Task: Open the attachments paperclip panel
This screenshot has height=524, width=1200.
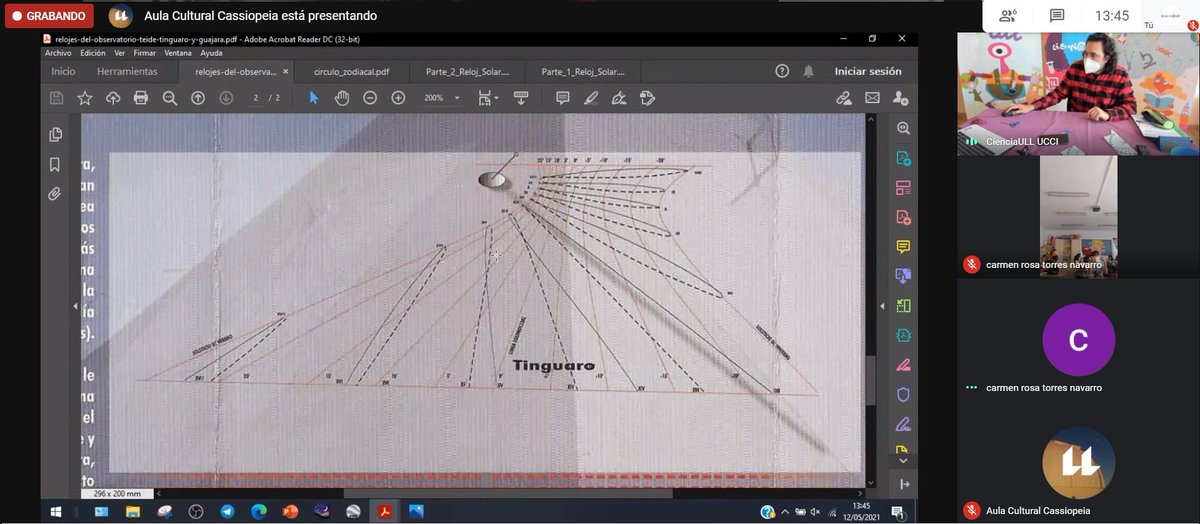Action: pyautogui.click(x=55, y=193)
